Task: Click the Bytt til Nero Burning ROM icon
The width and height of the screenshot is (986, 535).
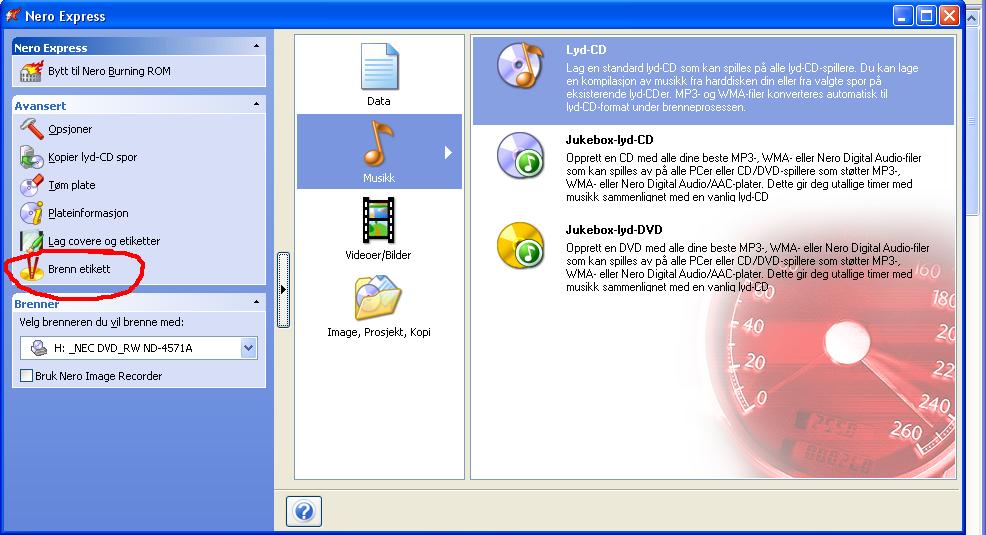Action: (31, 71)
